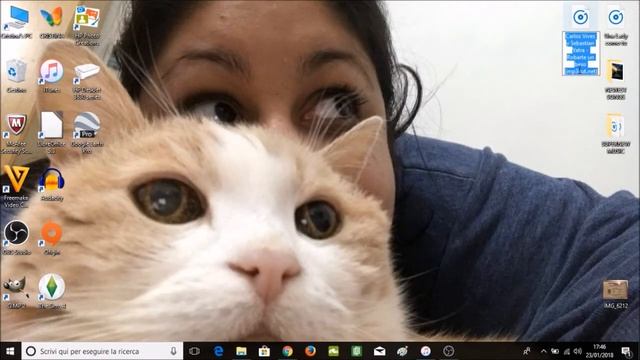
Task: Check the battery status tray icon
Action: pos(555,351)
